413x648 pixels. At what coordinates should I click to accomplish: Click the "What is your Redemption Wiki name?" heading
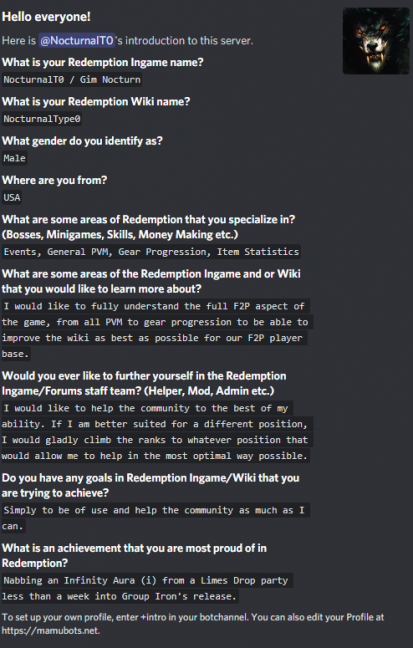click(96, 102)
